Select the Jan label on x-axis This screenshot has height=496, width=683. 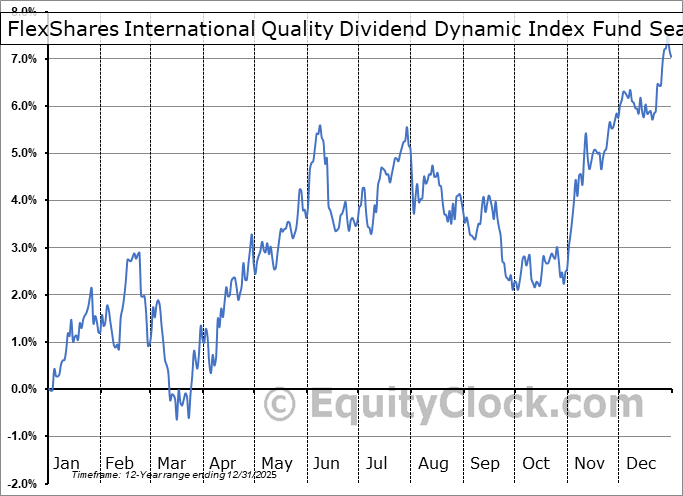(x=66, y=463)
